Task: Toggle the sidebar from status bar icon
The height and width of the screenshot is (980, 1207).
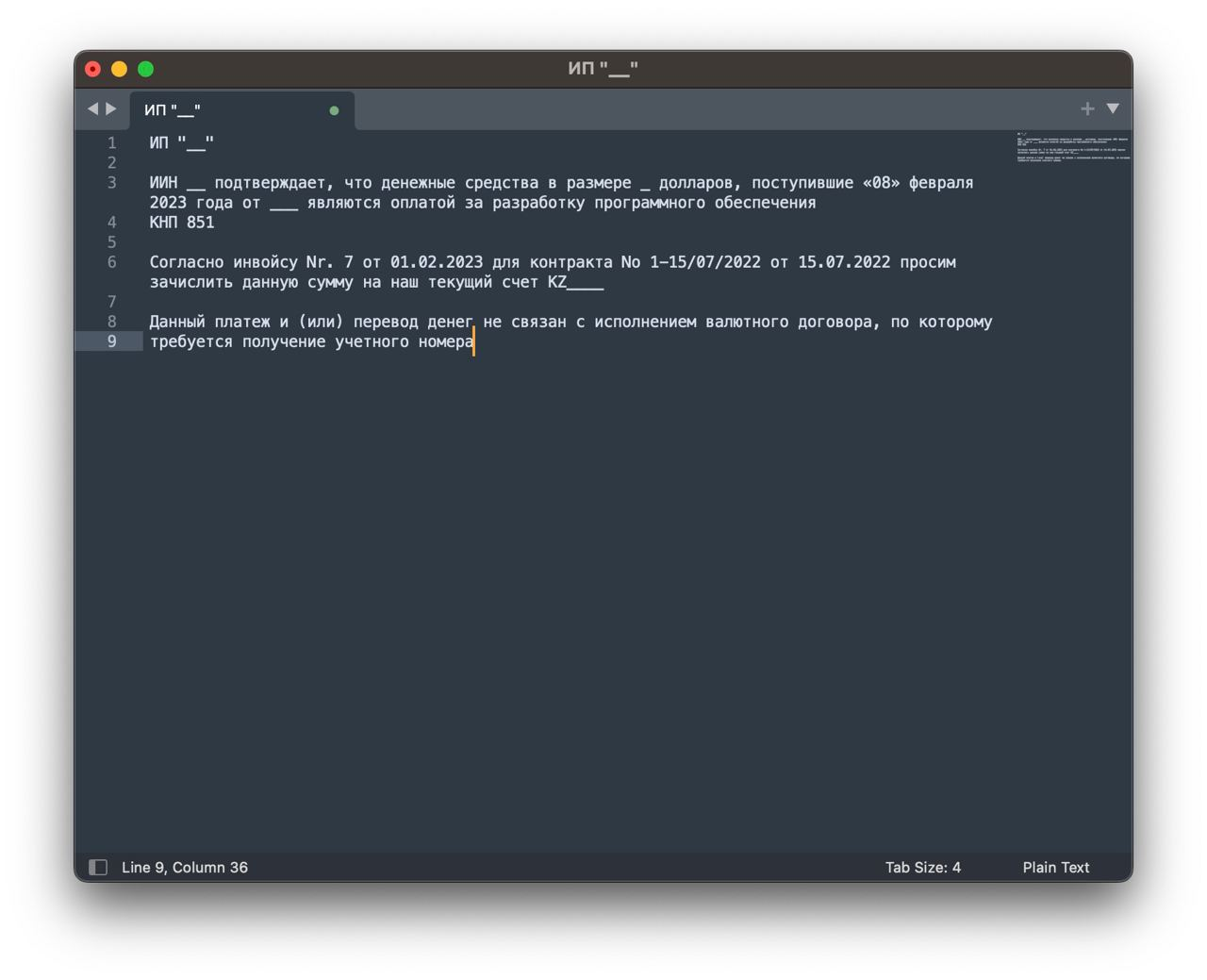Action: tap(98, 867)
